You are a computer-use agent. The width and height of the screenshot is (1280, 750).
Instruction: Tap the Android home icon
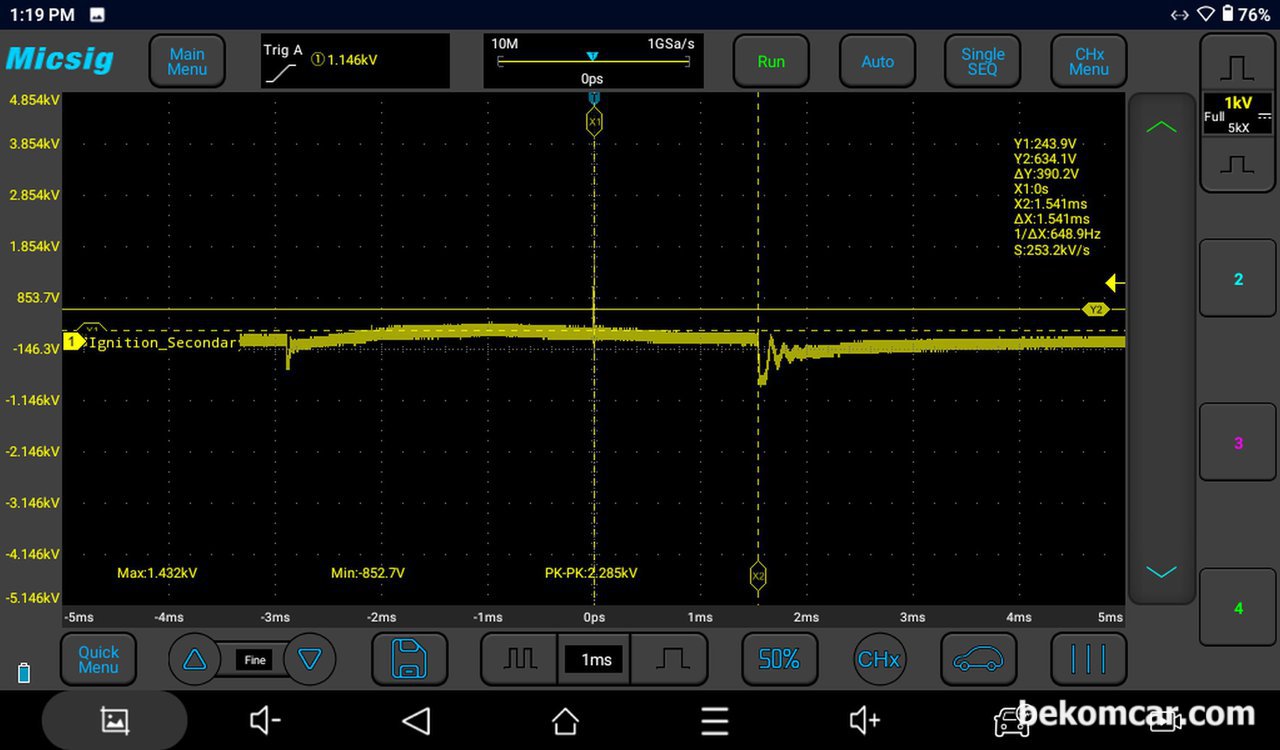pyautogui.click(x=565, y=721)
